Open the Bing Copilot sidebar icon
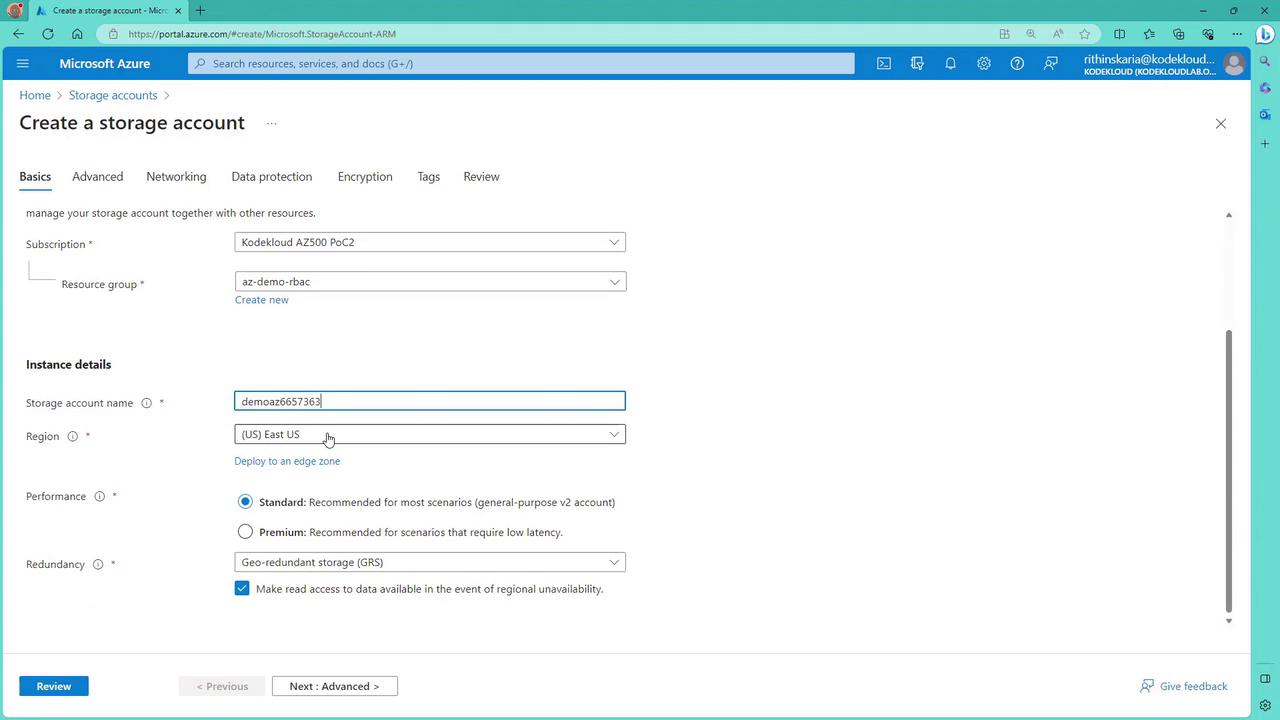 click(1265, 33)
